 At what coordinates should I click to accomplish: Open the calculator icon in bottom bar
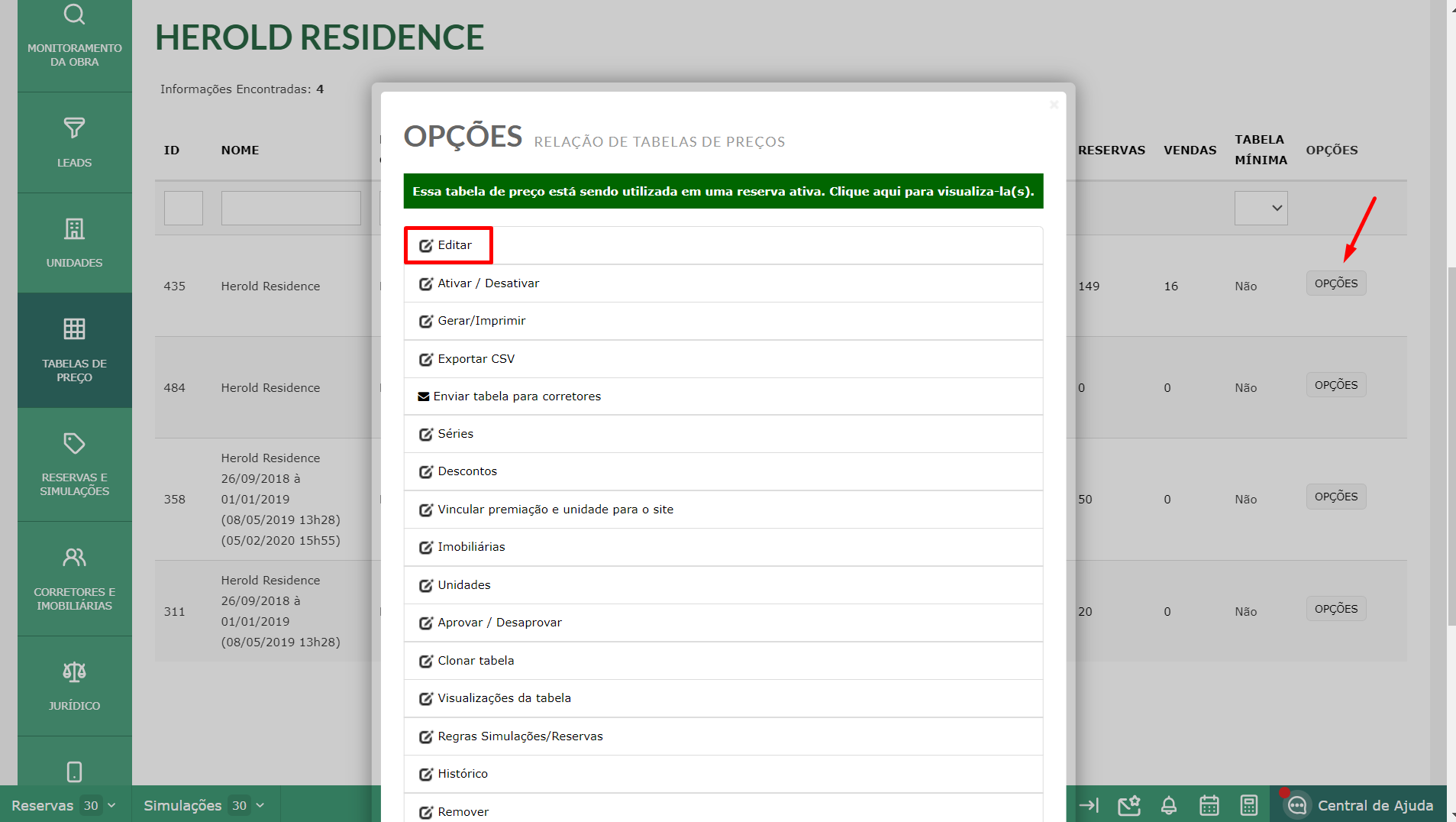(x=1249, y=805)
